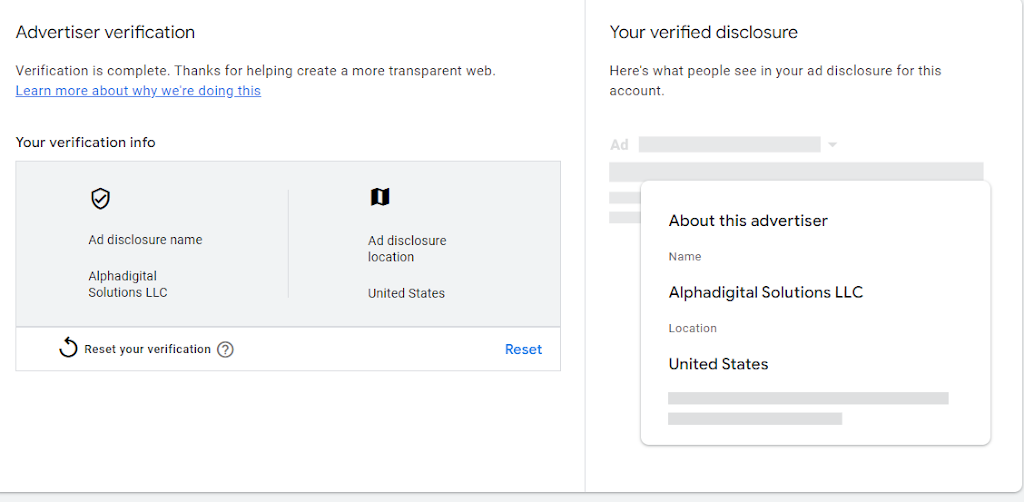This screenshot has width=1024, height=502.
Task: Click the map icon for disclosure location
Action: point(380,196)
